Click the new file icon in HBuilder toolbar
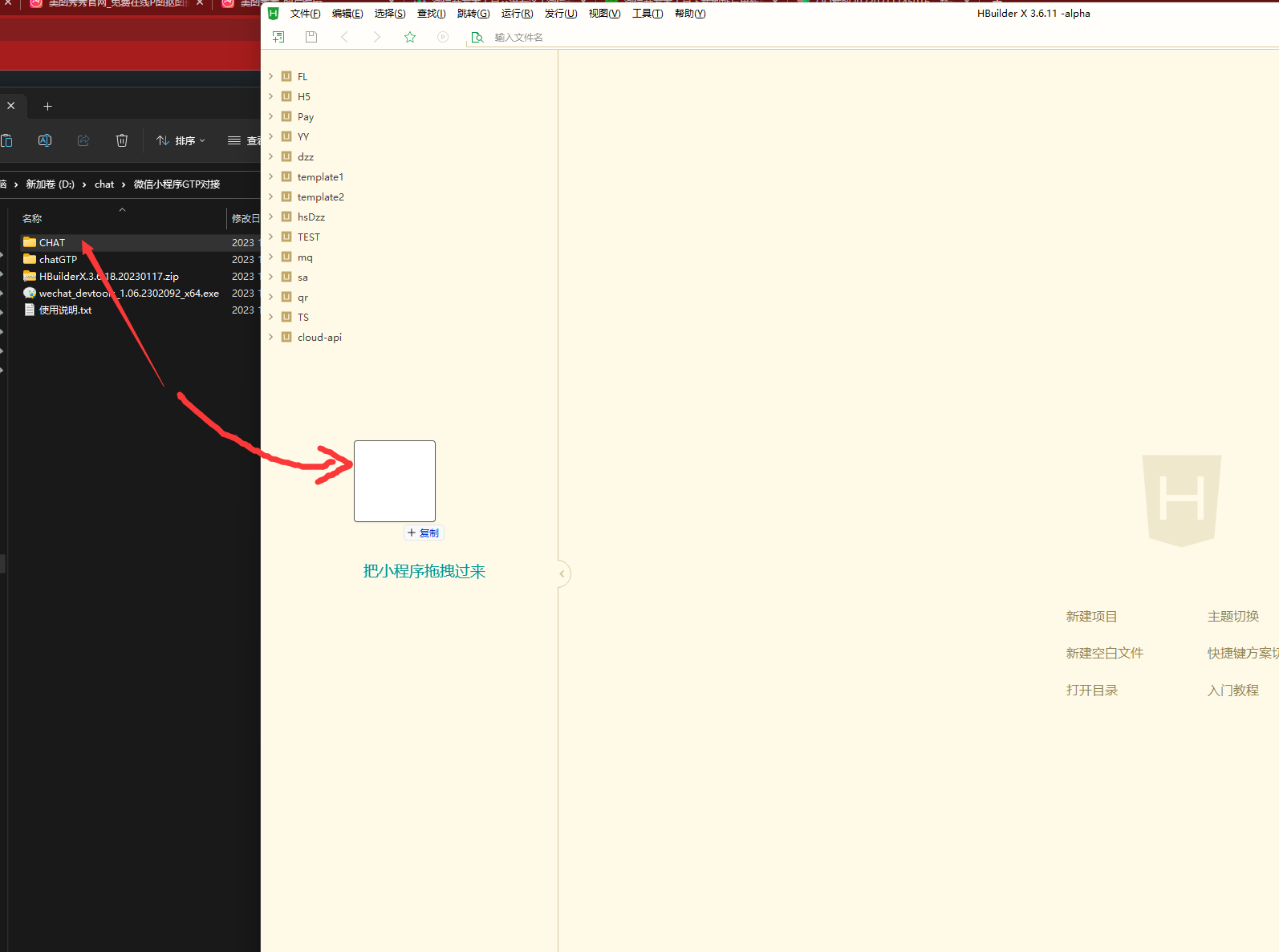The width and height of the screenshot is (1279, 952). 278,37
